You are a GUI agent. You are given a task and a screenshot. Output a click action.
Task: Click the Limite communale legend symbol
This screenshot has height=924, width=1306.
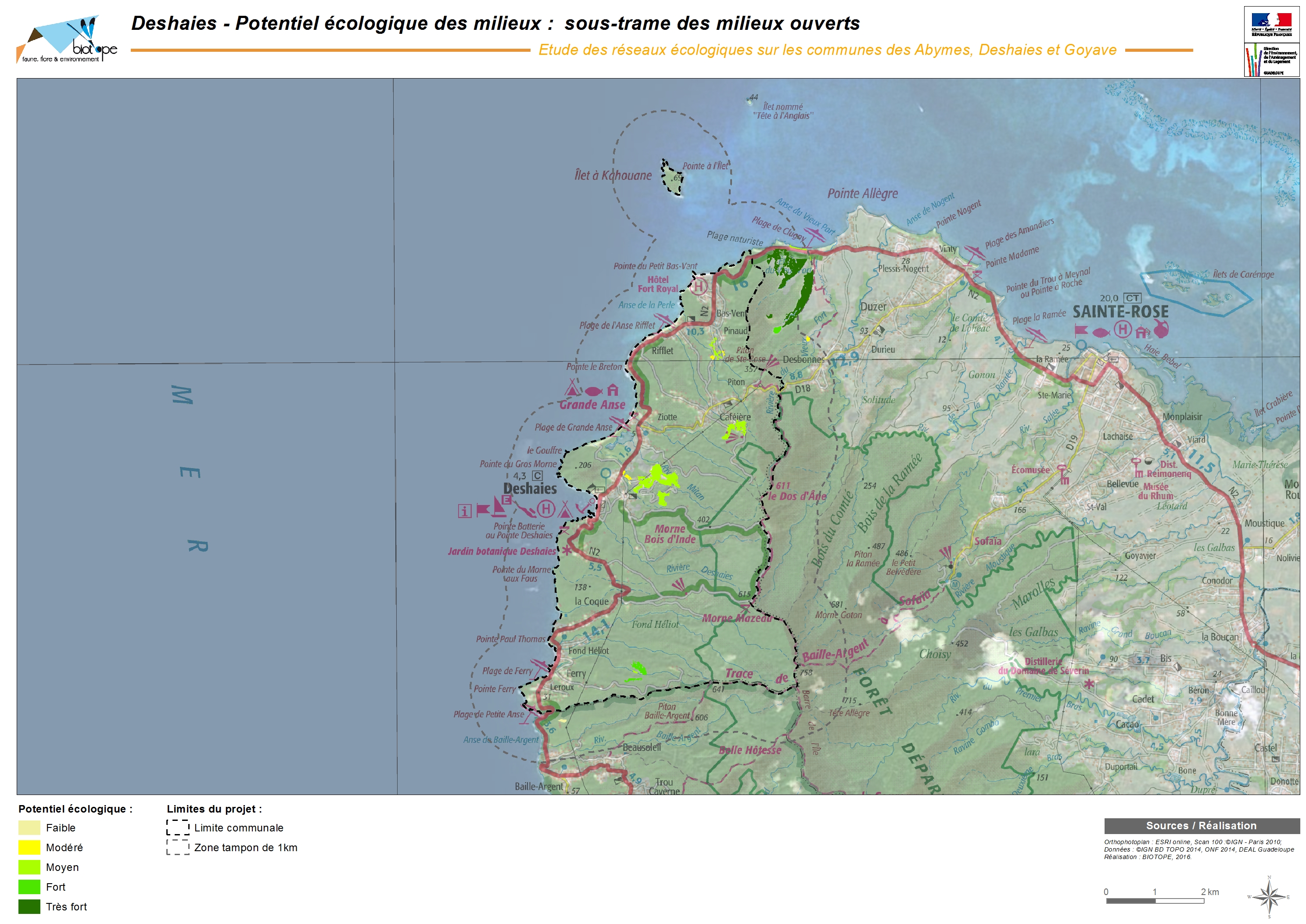(178, 827)
